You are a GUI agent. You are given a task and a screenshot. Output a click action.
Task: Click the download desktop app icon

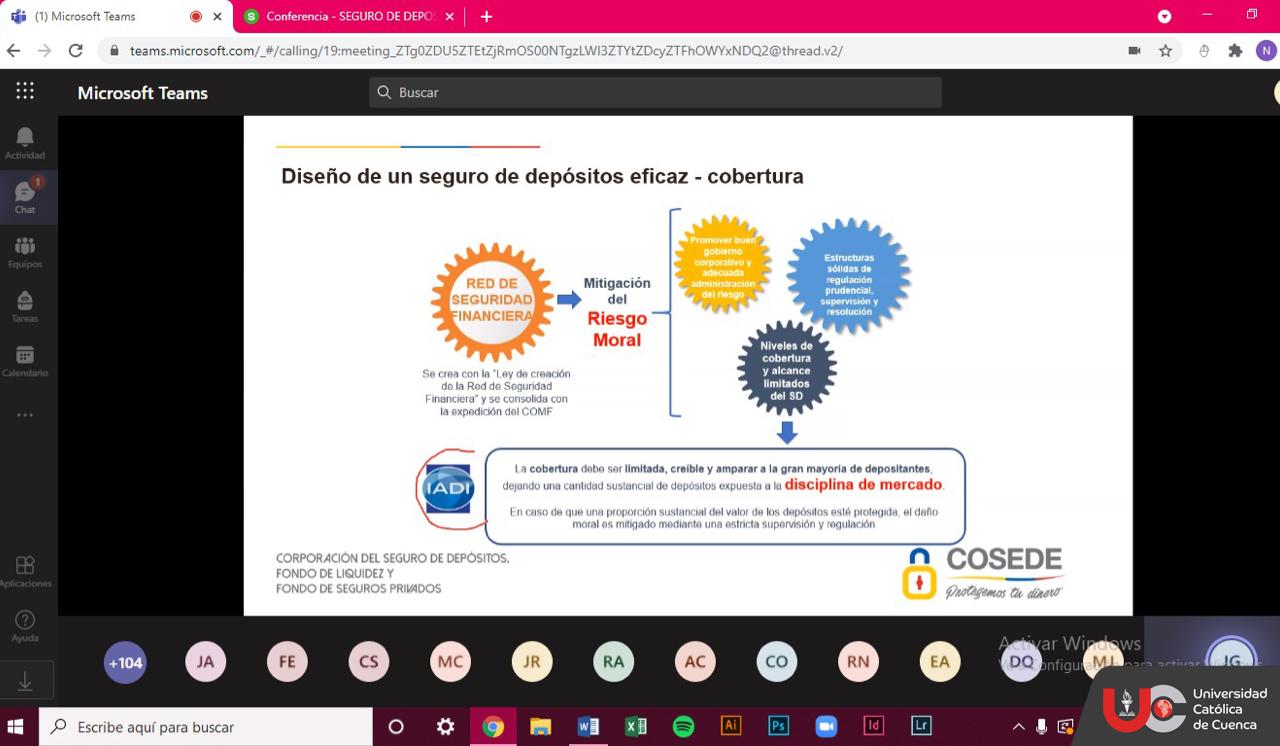pyautogui.click(x=25, y=681)
